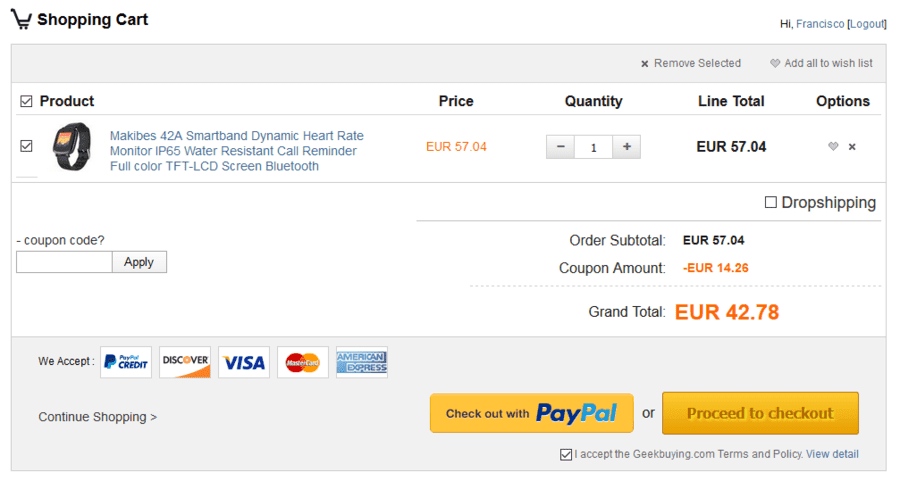
Task: Toggle the Terms and Policy acceptance checkbox
Action: pos(566,455)
